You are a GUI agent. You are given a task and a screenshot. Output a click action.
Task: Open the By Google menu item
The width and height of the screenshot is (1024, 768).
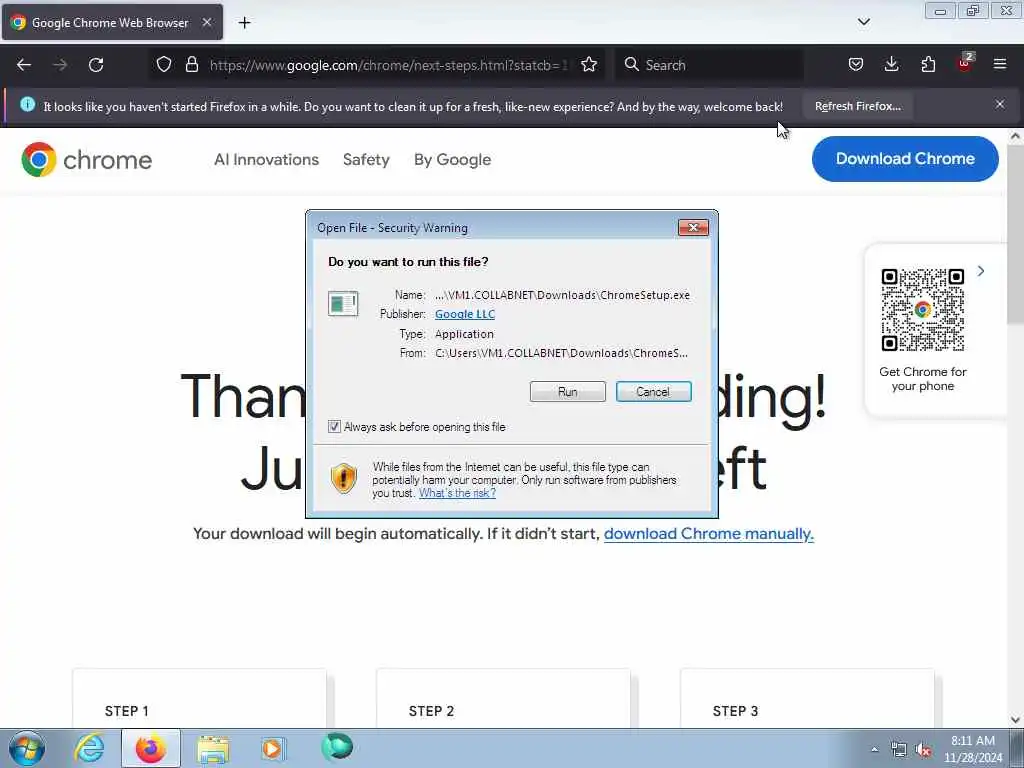(452, 159)
